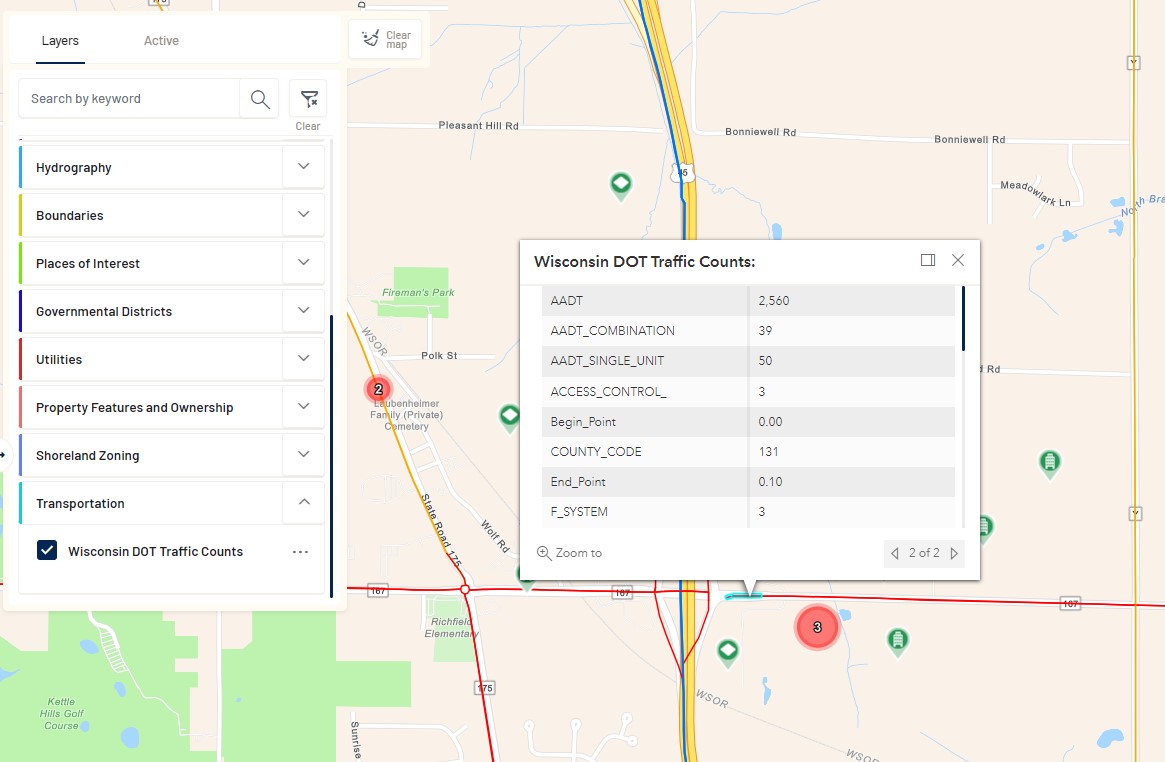Viewport: 1165px width, 762px height.
Task: Click the search magnifier icon
Action: click(x=259, y=99)
